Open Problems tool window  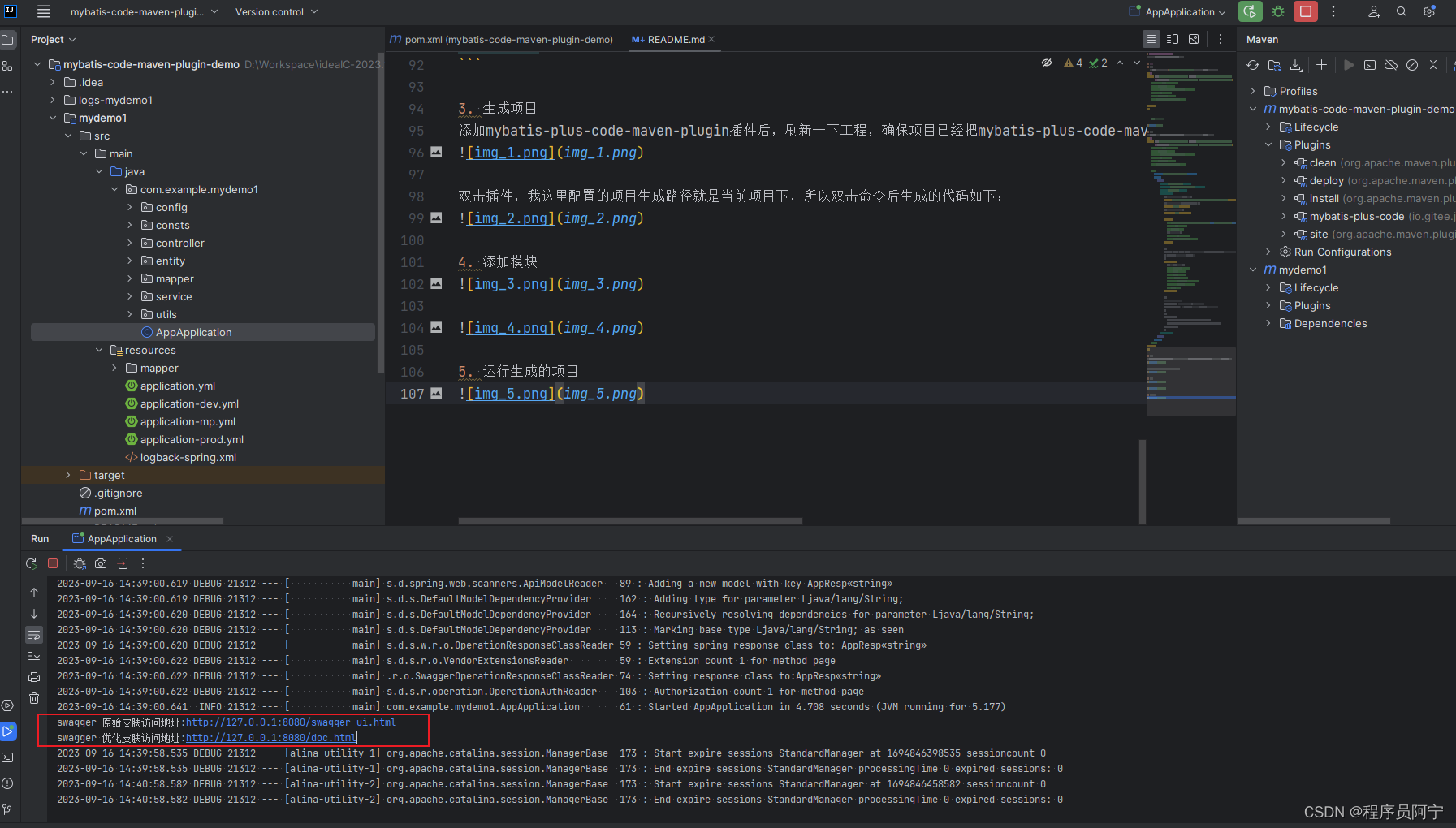pyautogui.click(x=8, y=783)
